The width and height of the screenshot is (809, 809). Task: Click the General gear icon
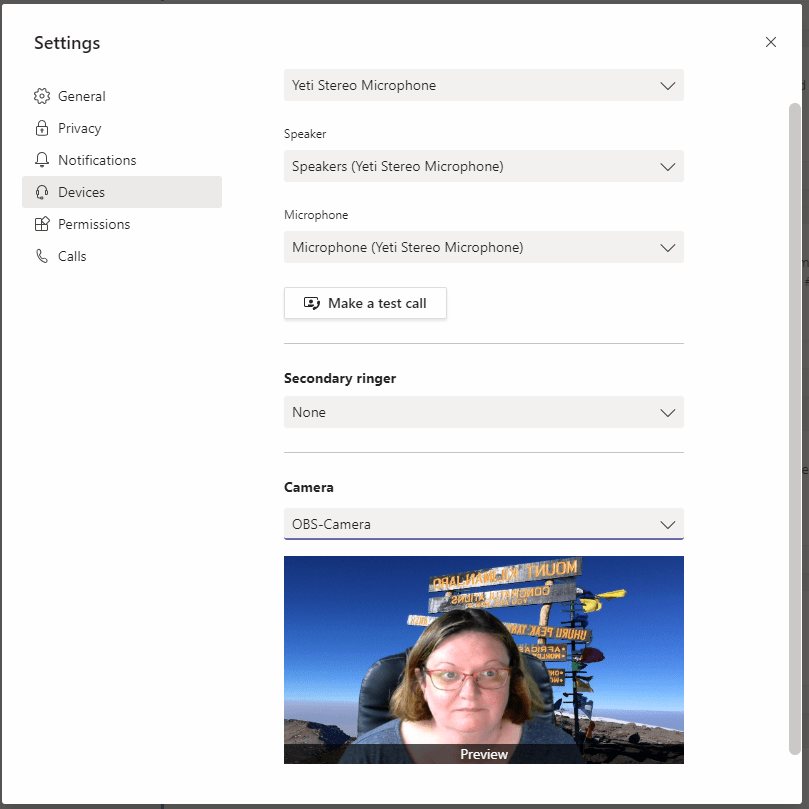[x=42, y=96]
